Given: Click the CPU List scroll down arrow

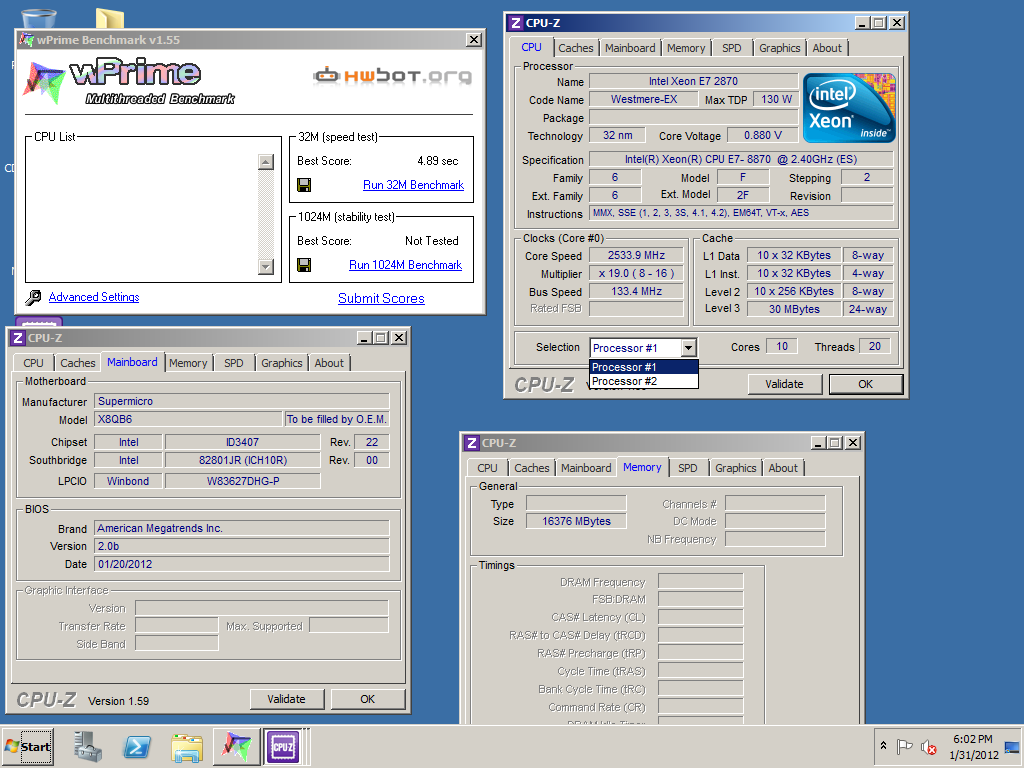Looking at the screenshot, I should [x=266, y=266].
